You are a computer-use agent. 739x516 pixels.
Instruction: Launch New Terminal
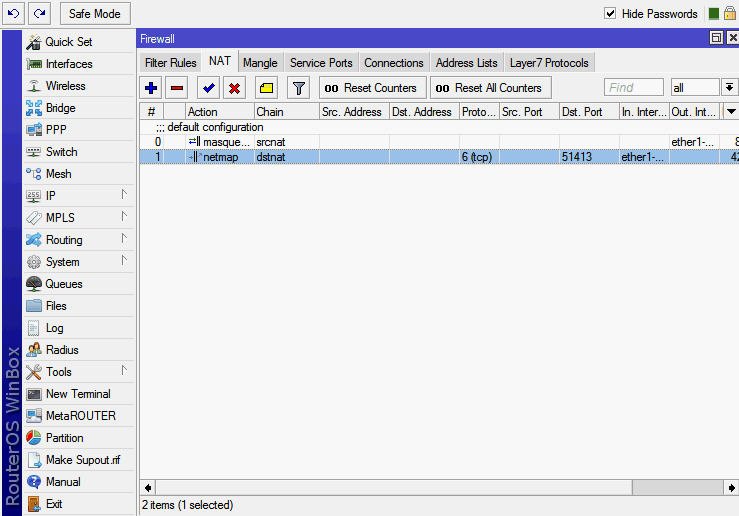[x=79, y=394]
